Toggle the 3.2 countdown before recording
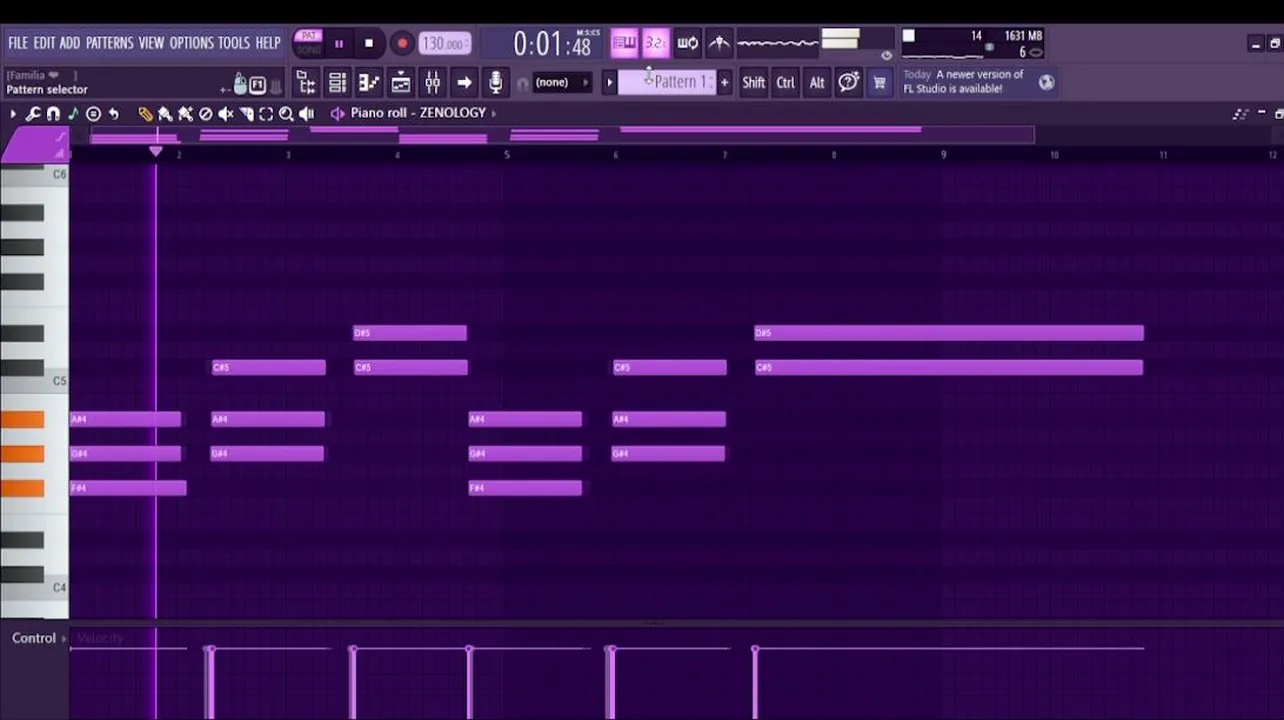Screen dimensions: 1284x720 656,43
